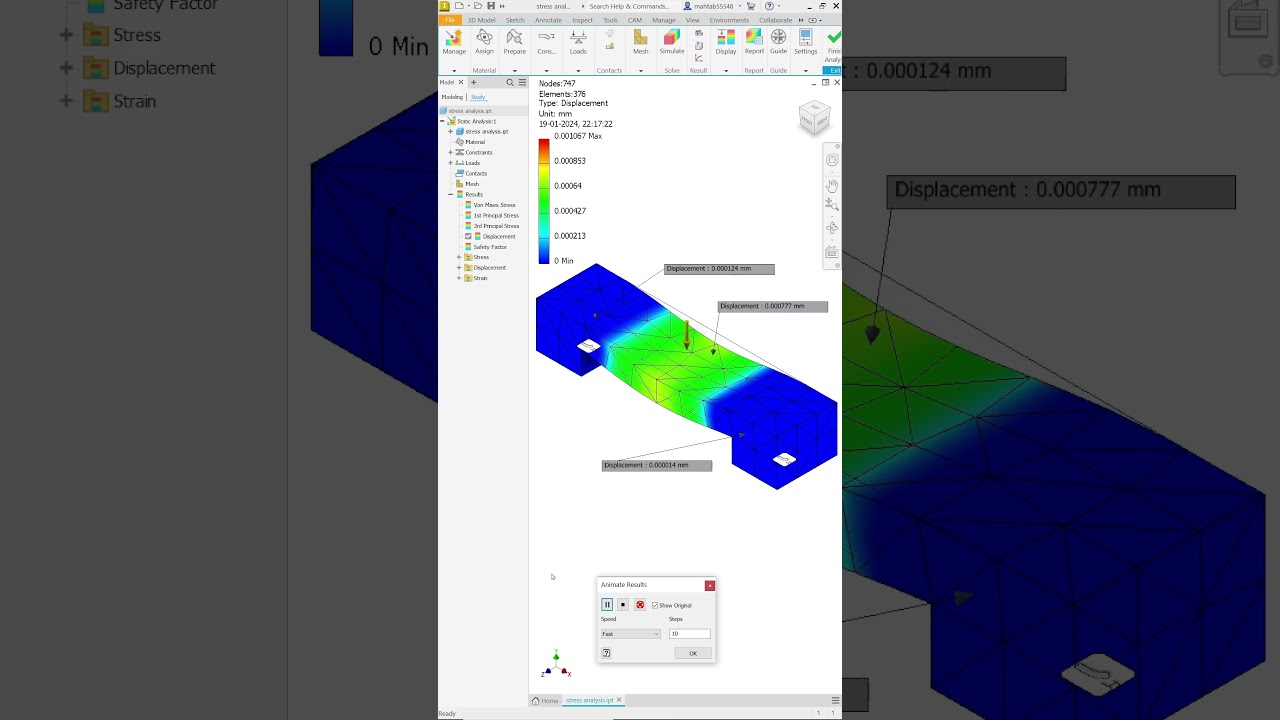
Task: Open the Loads ribbon tool
Action: tap(578, 41)
